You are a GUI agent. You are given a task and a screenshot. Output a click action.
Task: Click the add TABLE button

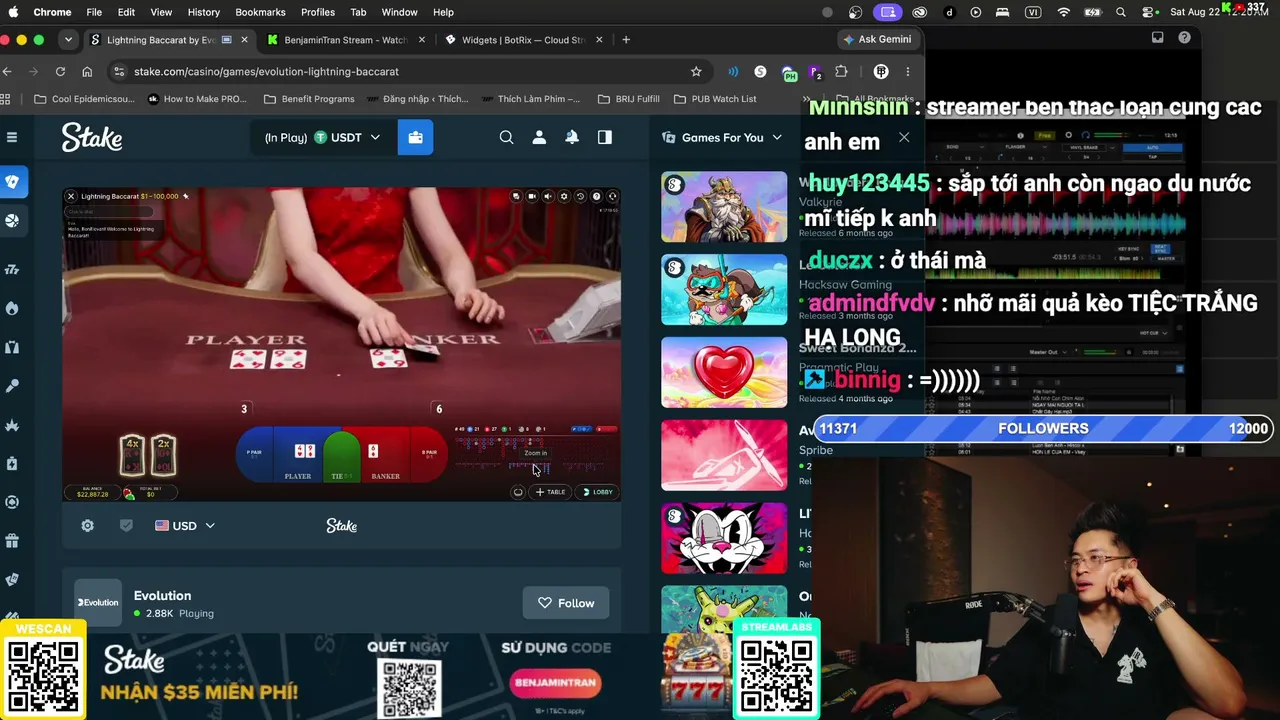pos(551,492)
